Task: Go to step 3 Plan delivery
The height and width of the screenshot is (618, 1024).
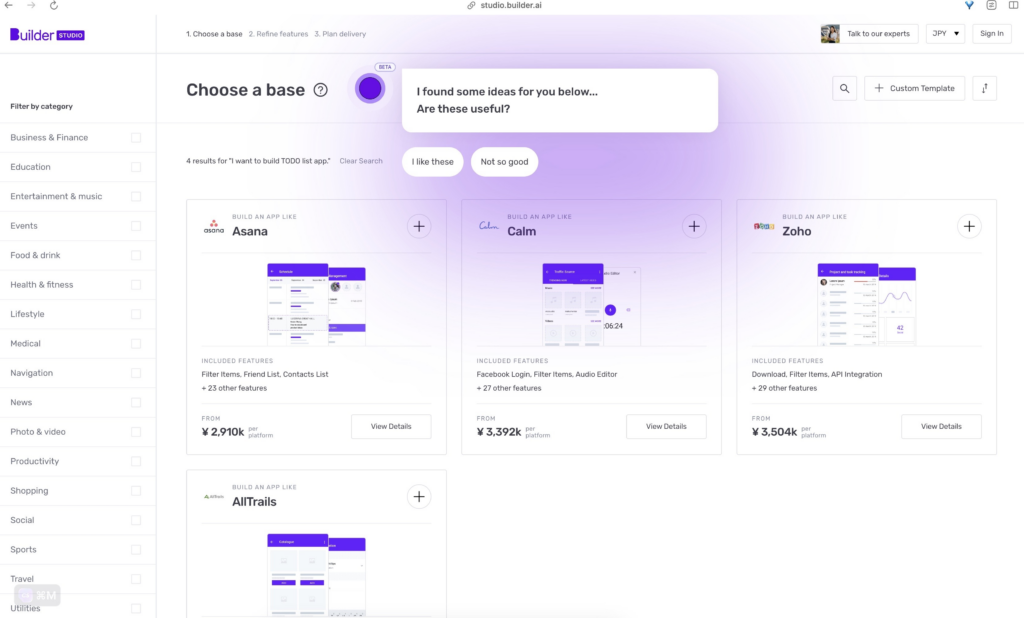Action: [x=340, y=34]
